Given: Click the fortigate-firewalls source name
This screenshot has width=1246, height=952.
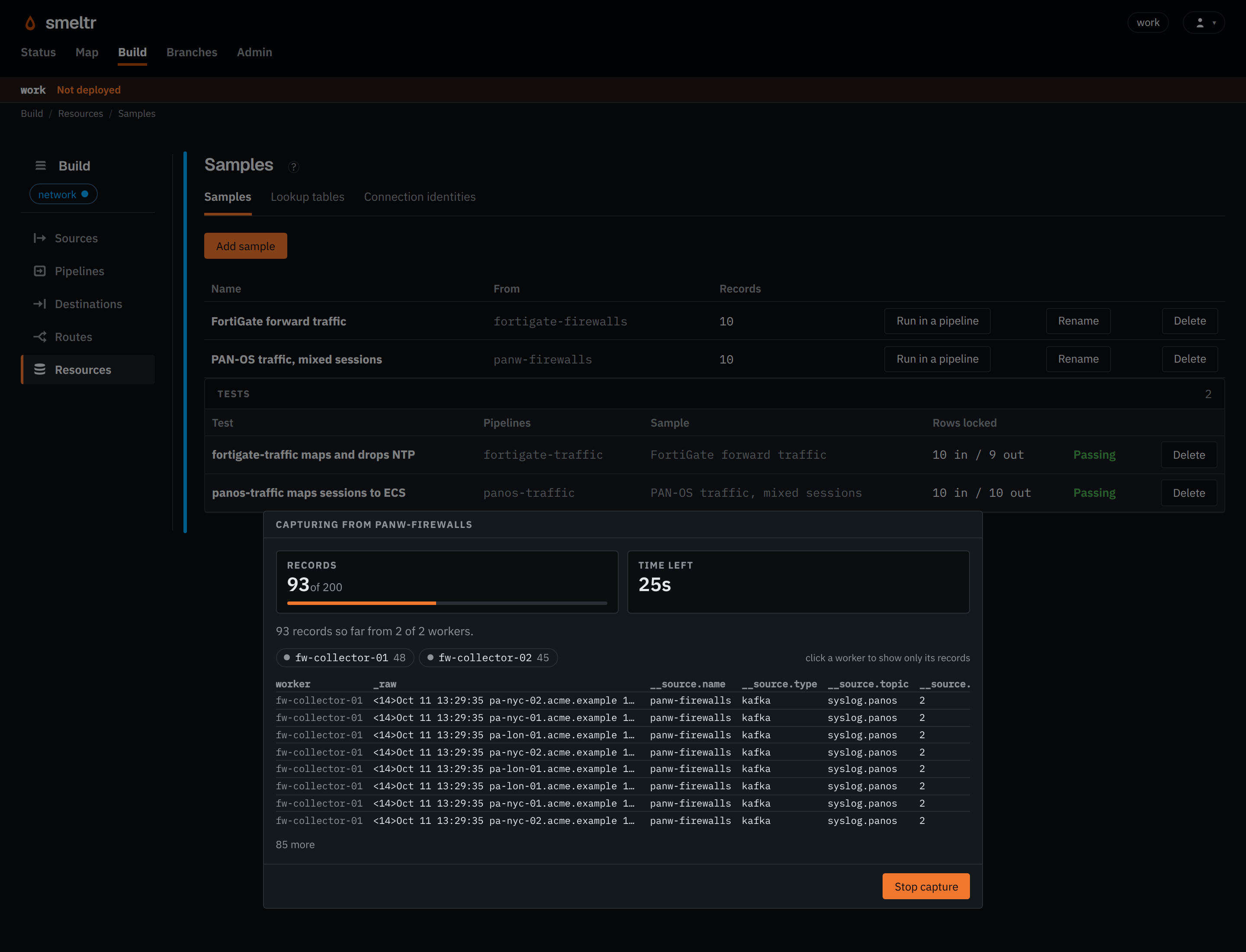Looking at the screenshot, I should (x=560, y=321).
